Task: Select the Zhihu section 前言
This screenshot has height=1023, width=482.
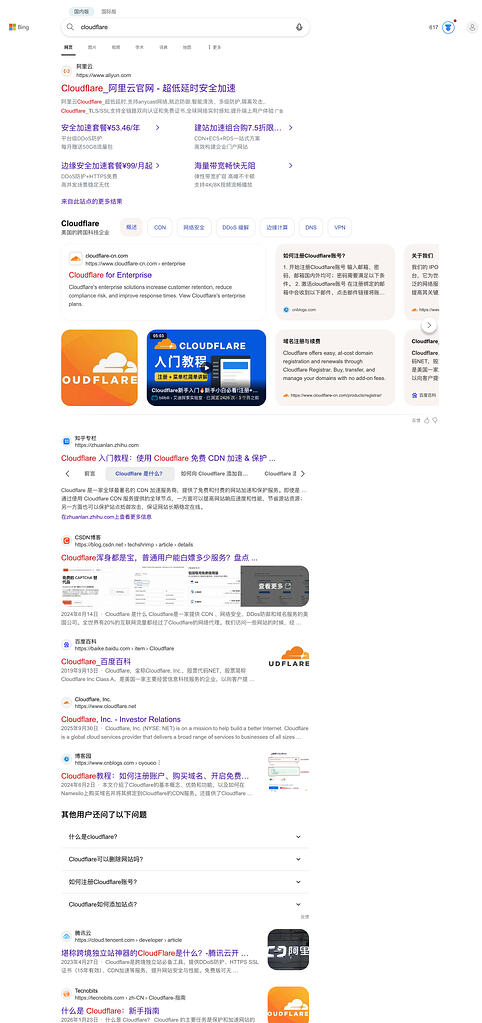Action: point(90,474)
